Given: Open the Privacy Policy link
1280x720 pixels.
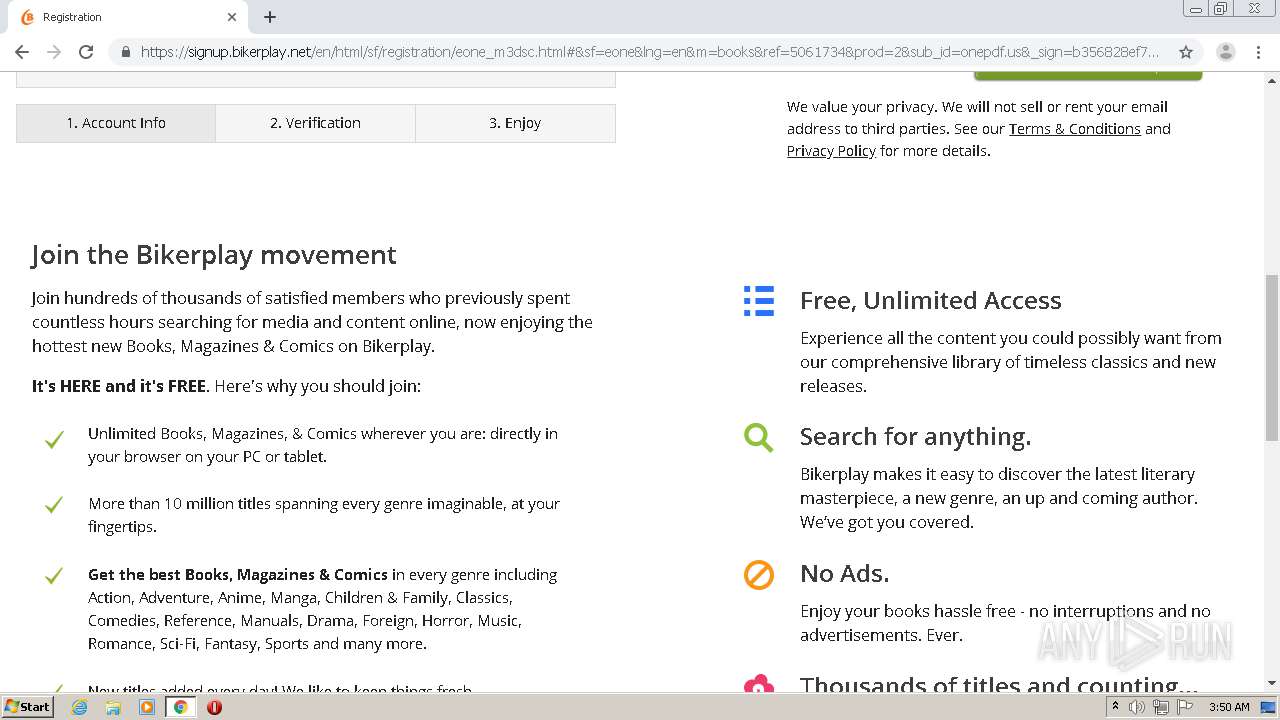Looking at the screenshot, I should [x=831, y=151].
